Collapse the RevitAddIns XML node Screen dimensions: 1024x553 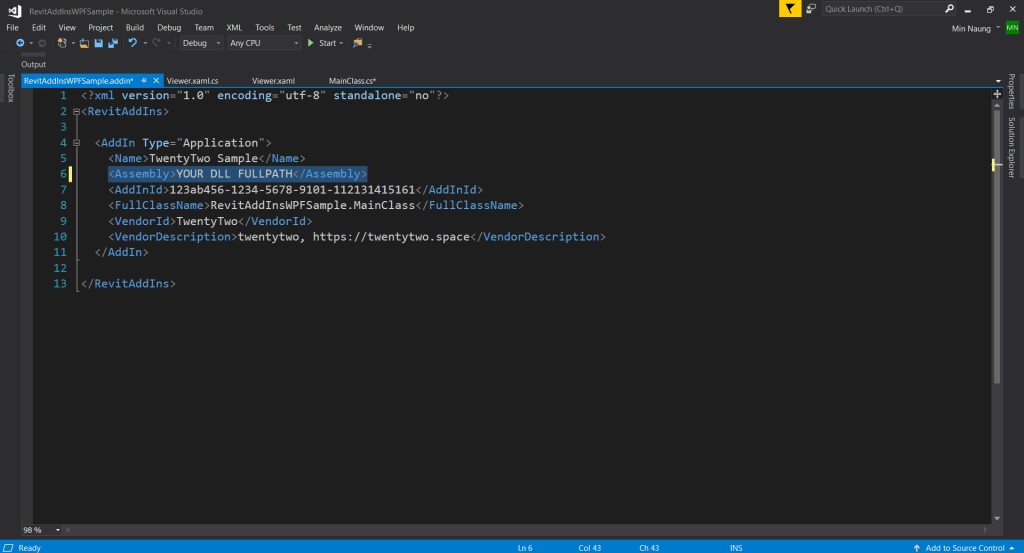pos(76,112)
